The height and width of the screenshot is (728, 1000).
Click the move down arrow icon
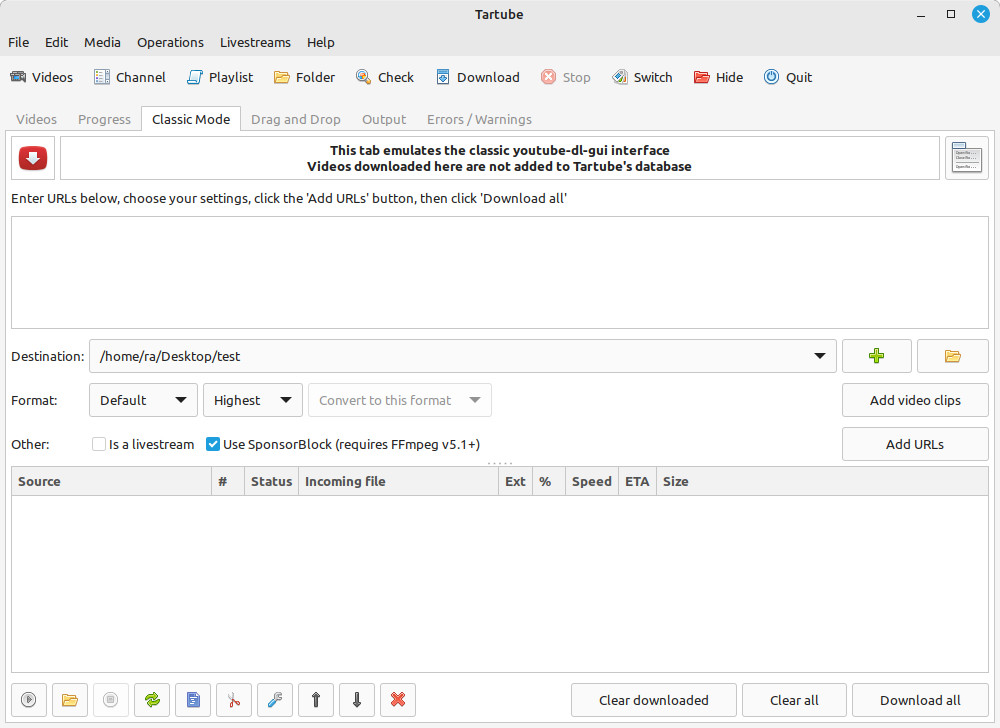point(357,700)
